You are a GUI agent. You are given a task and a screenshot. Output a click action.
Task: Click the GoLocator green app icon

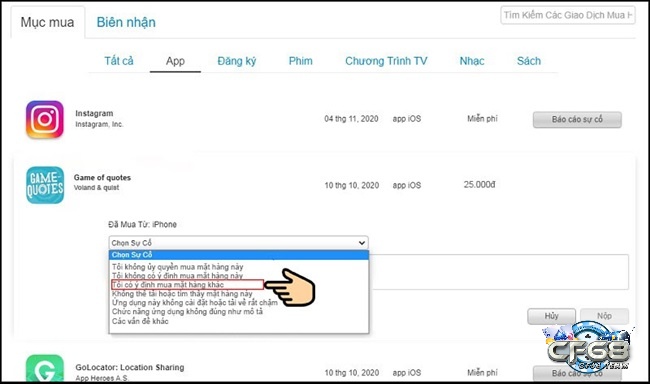(45, 368)
